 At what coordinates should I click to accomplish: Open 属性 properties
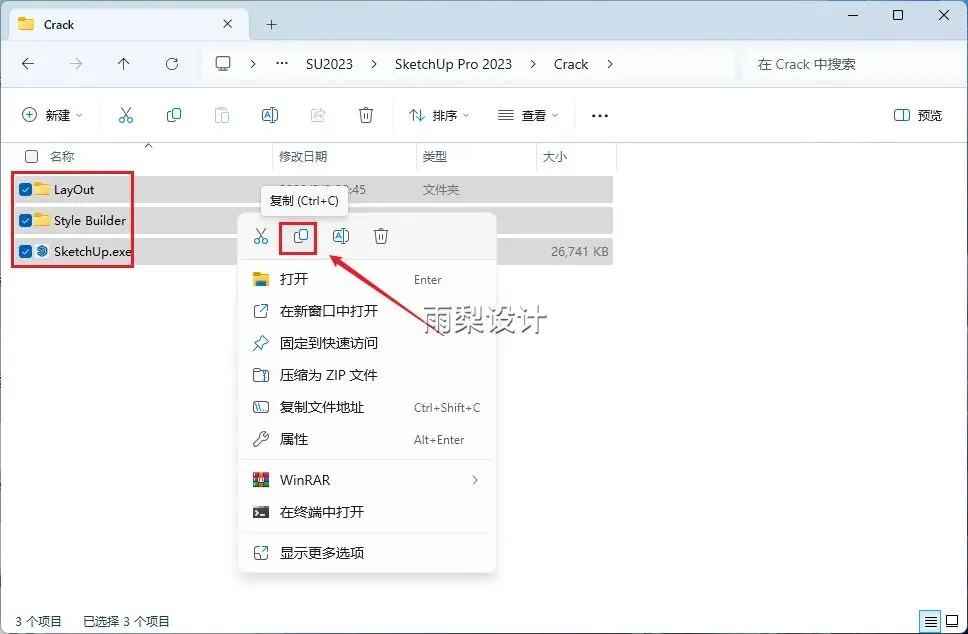coord(367,440)
